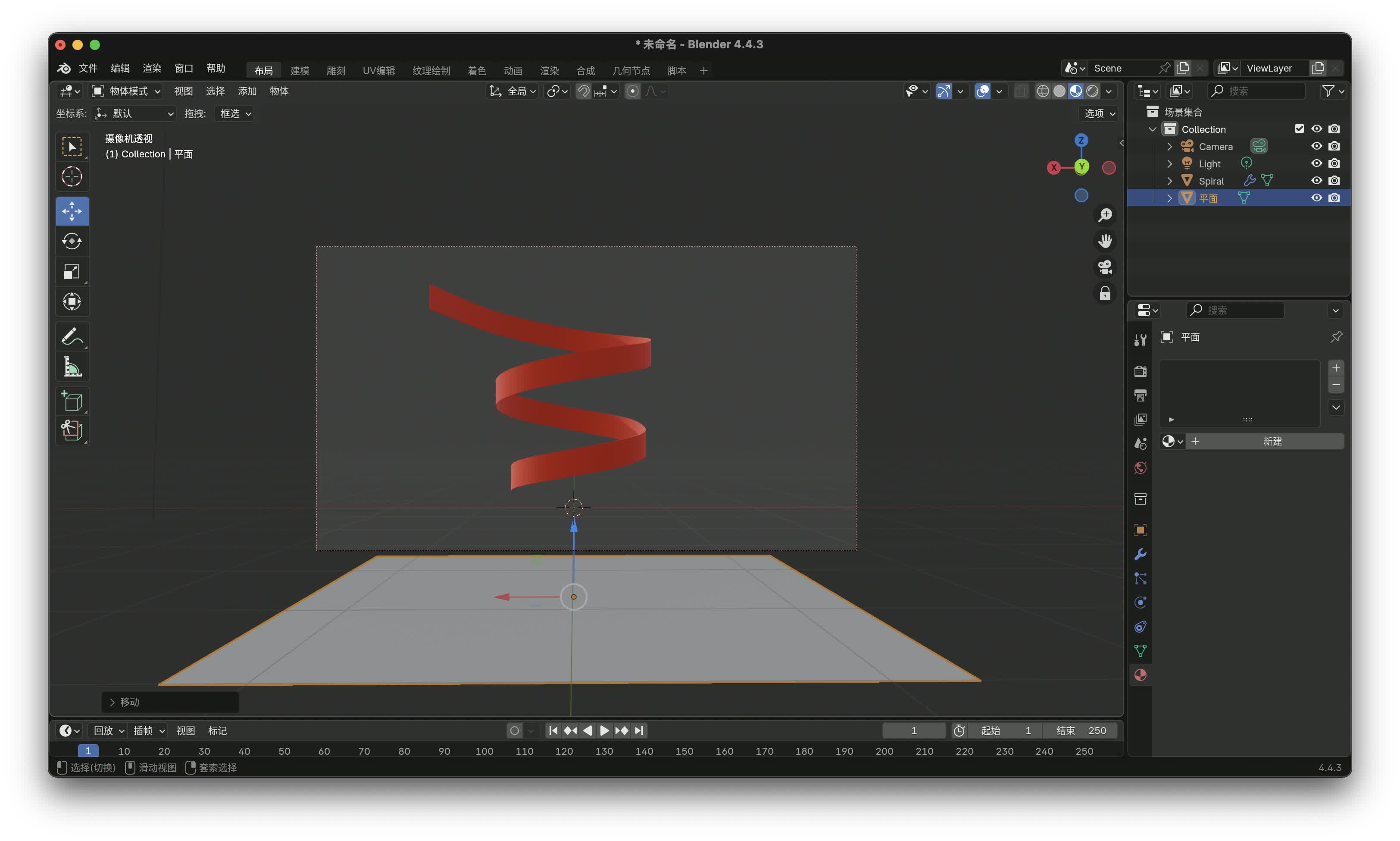
Task: Click the 结束 end frame field
Action: pyautogui.click(x=1081, y=731)
